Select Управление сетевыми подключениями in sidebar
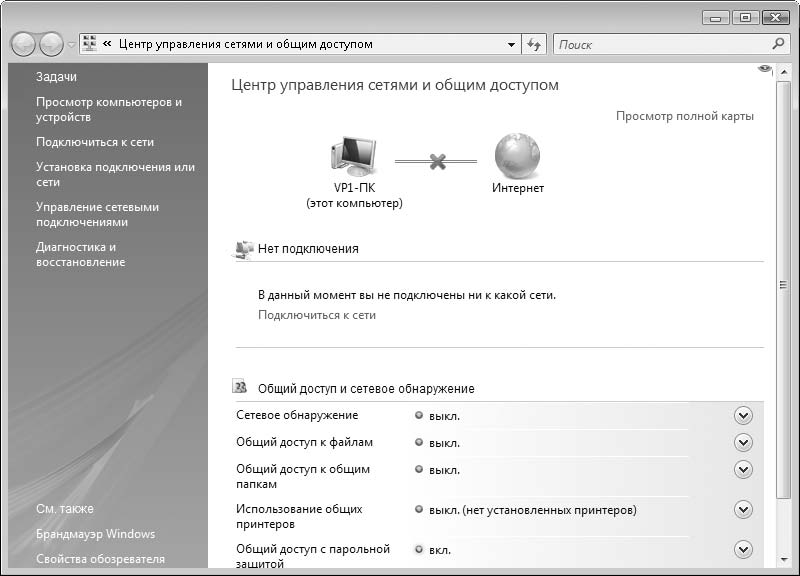Screen dimensions: 800x576 coord(97,215)
